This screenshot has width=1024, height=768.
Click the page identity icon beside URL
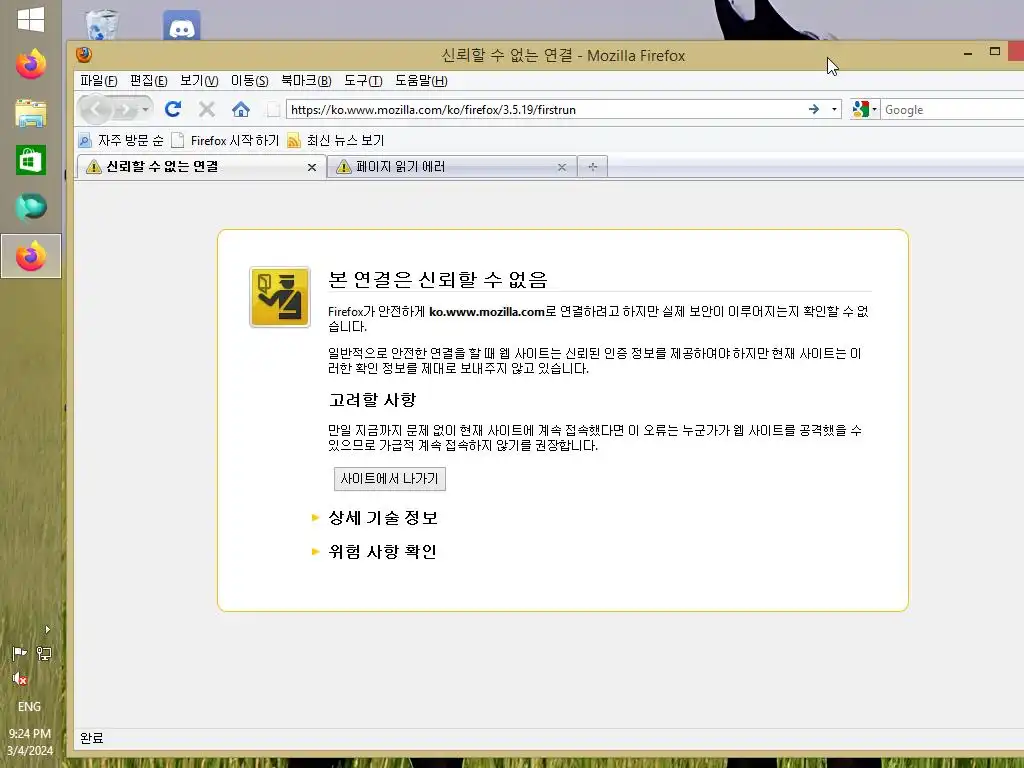coord(274,110)
